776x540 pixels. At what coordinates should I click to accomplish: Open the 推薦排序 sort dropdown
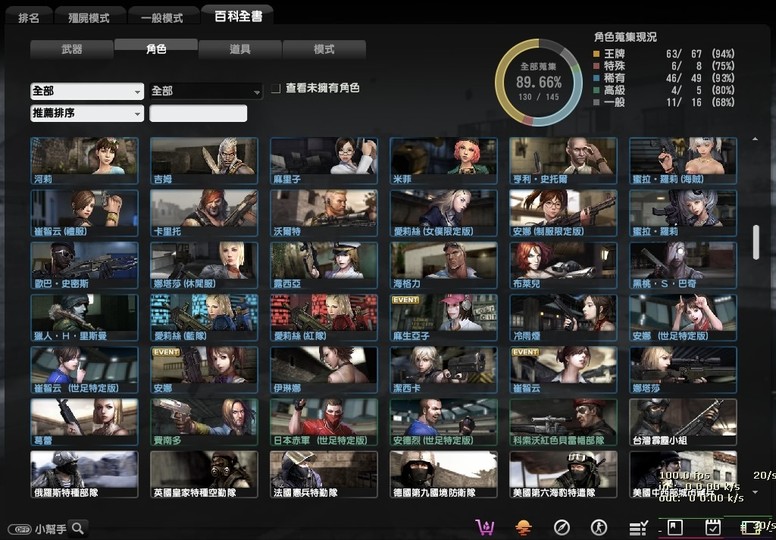(87, 113)
